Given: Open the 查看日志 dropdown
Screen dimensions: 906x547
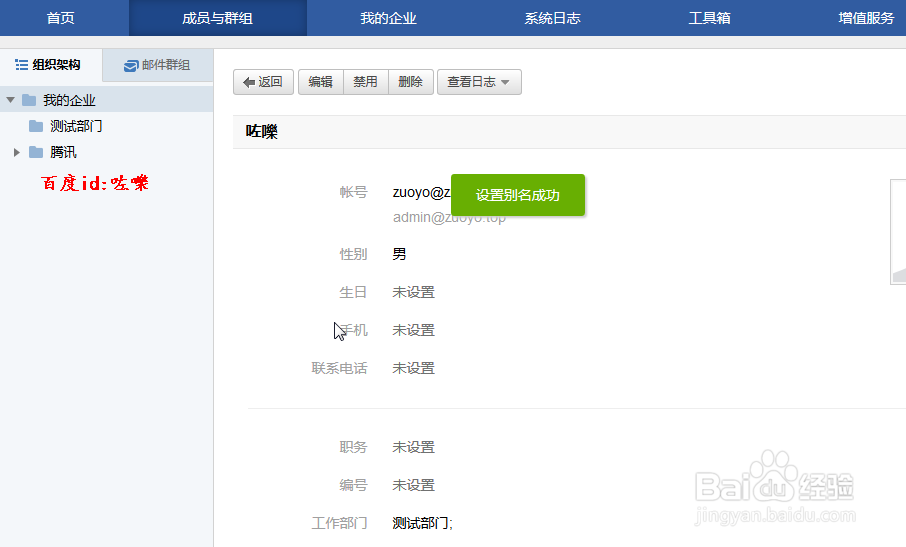Looking at the screenshot, I should pos(480,82).
